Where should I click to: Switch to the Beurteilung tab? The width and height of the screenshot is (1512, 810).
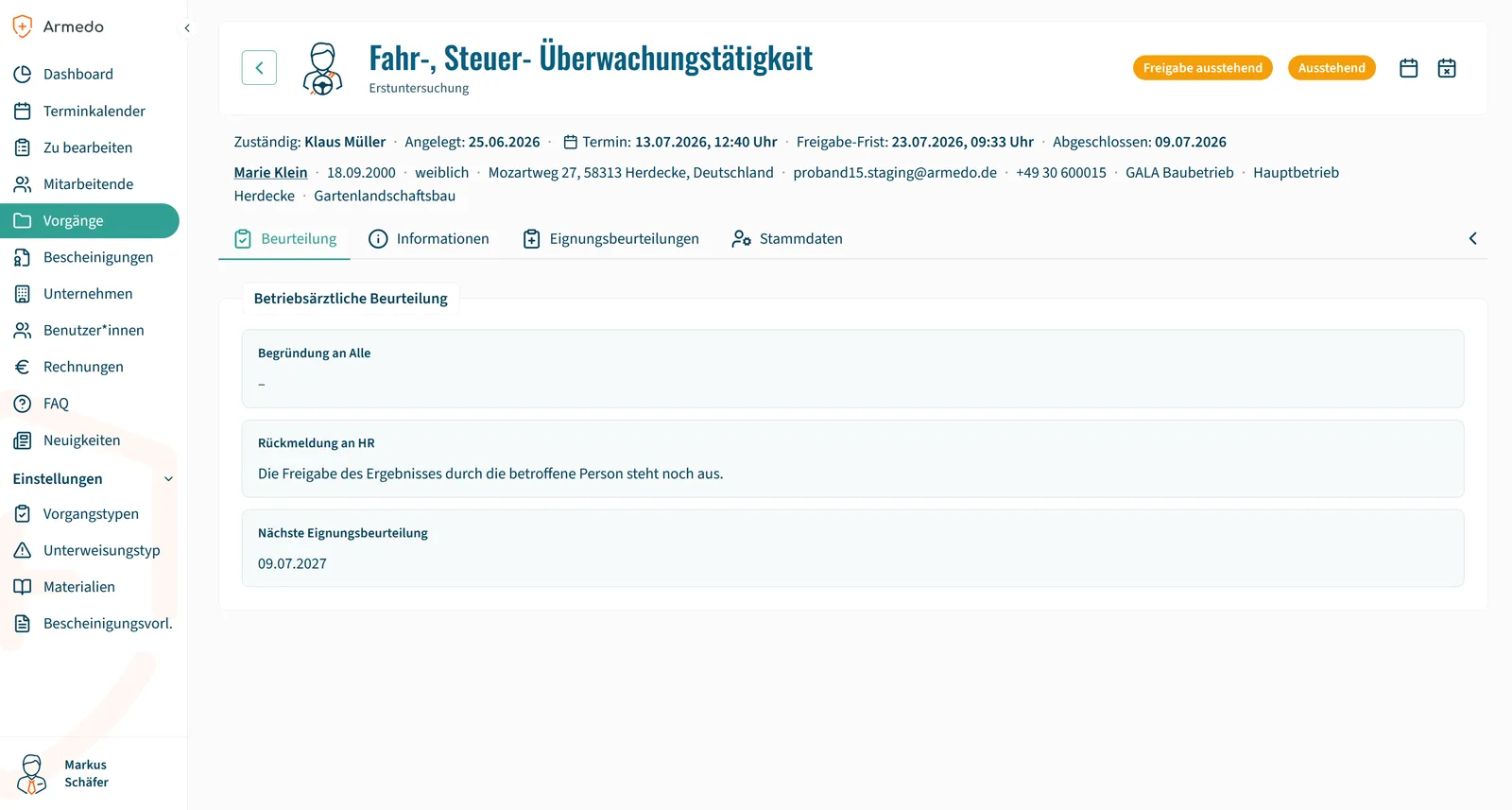pos(284,239)
